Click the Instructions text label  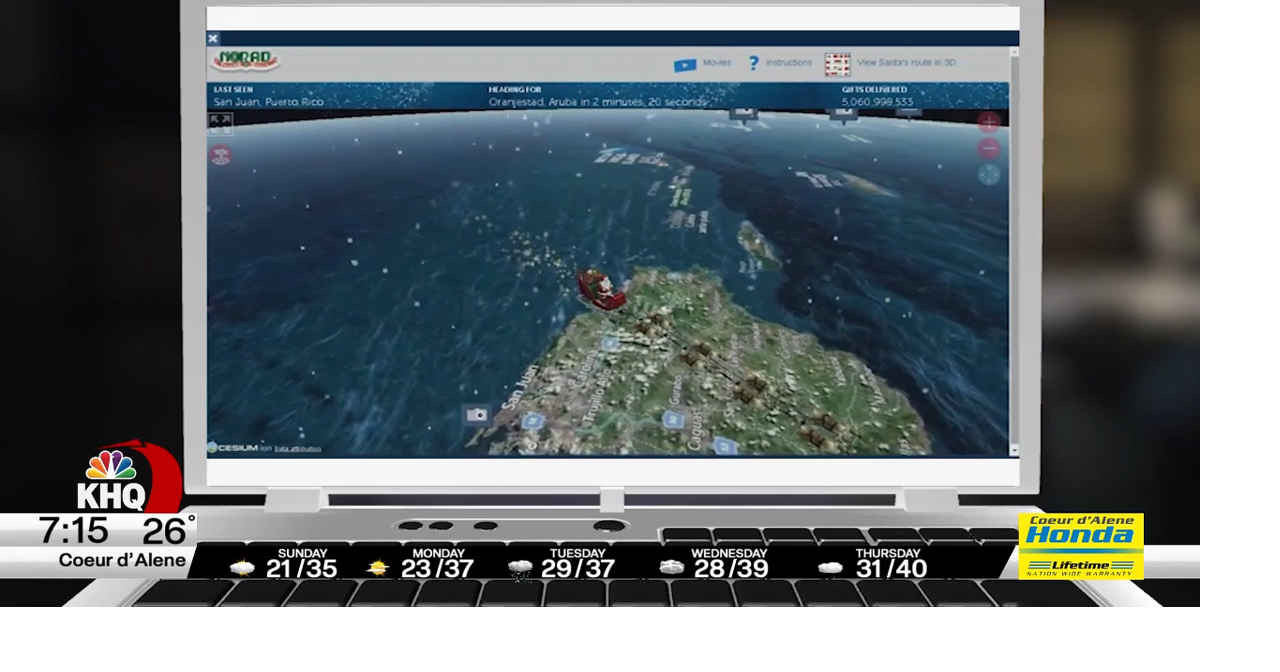(789, 62)
